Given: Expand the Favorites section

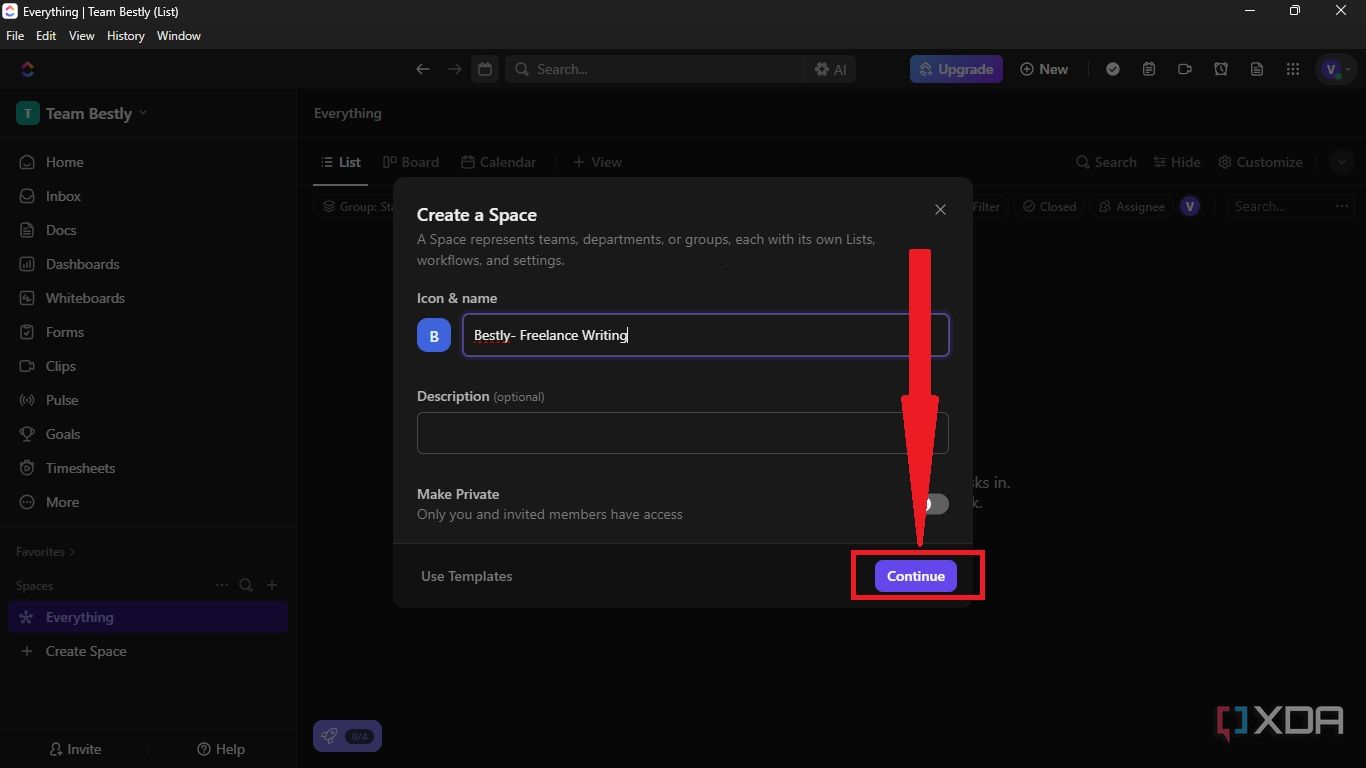Looking at the screenshot, I should tap(45, 552).
